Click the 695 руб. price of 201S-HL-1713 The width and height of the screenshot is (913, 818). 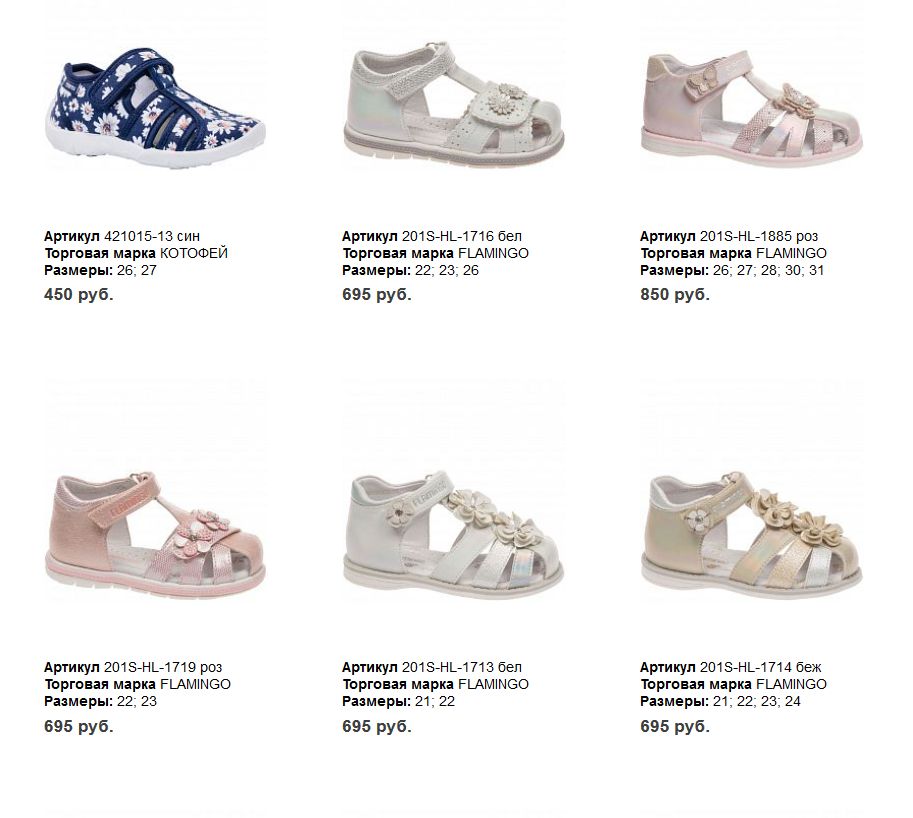(377, 727)
